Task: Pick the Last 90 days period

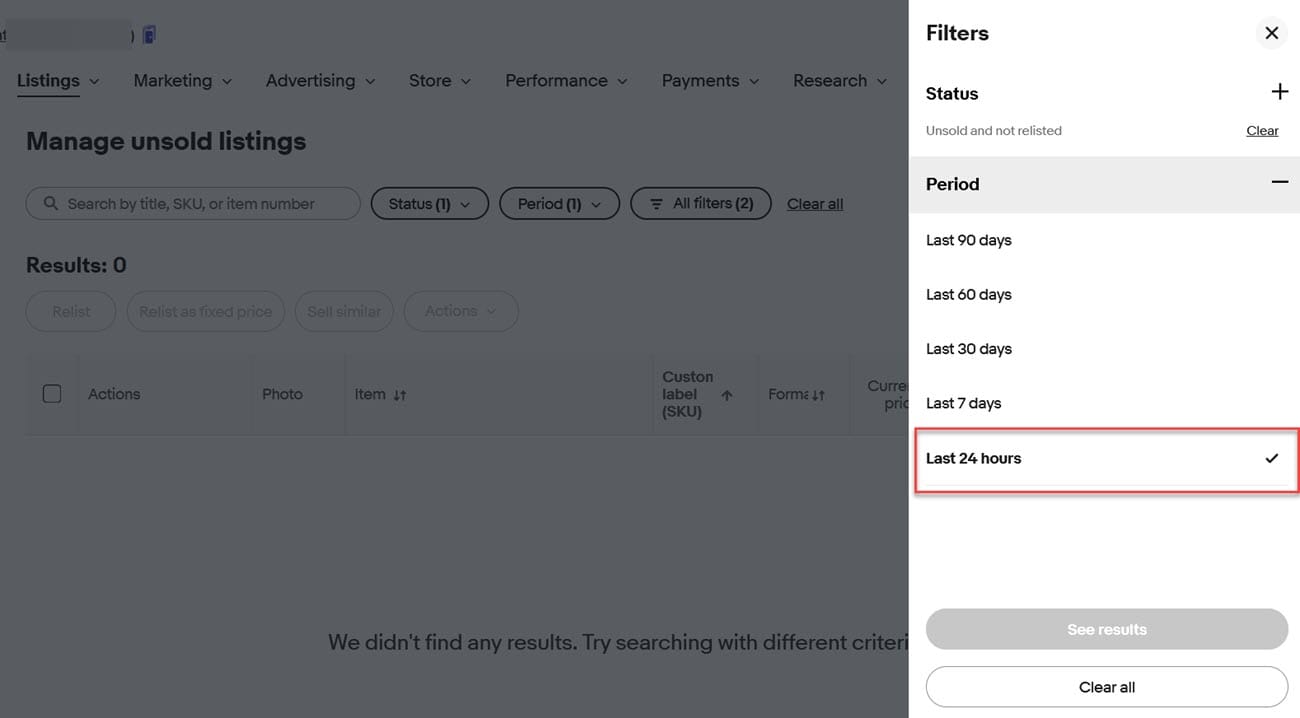Action: pos(968,240)
